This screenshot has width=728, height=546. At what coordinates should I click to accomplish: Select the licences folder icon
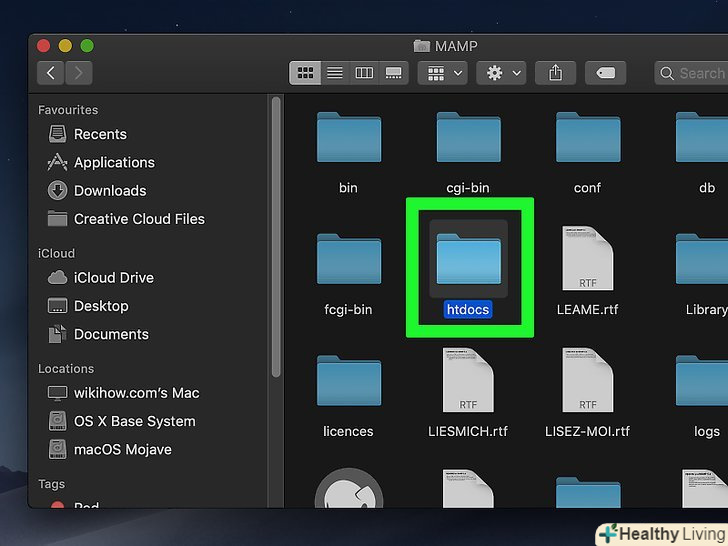[x=349, y=381]
